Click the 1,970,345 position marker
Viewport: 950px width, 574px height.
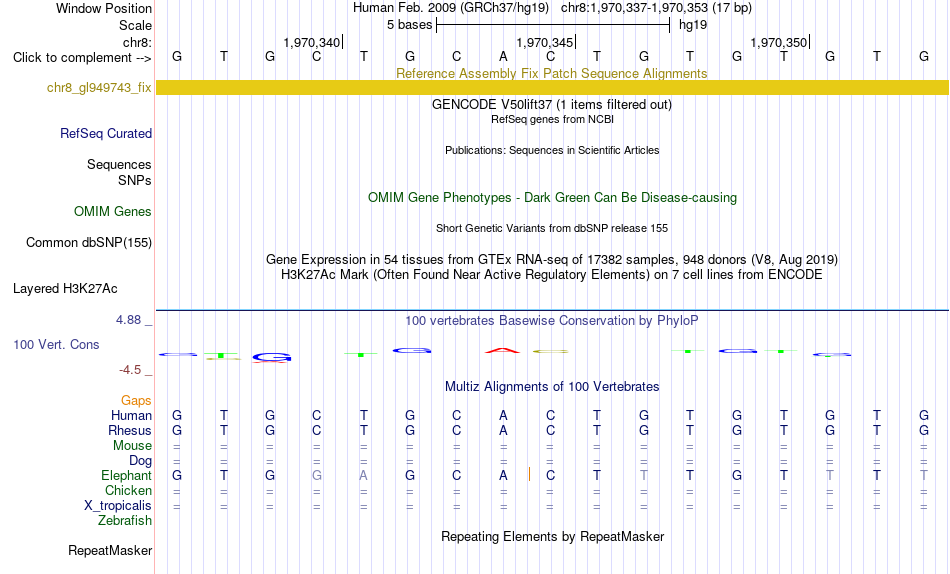click(x=545, y=42)
